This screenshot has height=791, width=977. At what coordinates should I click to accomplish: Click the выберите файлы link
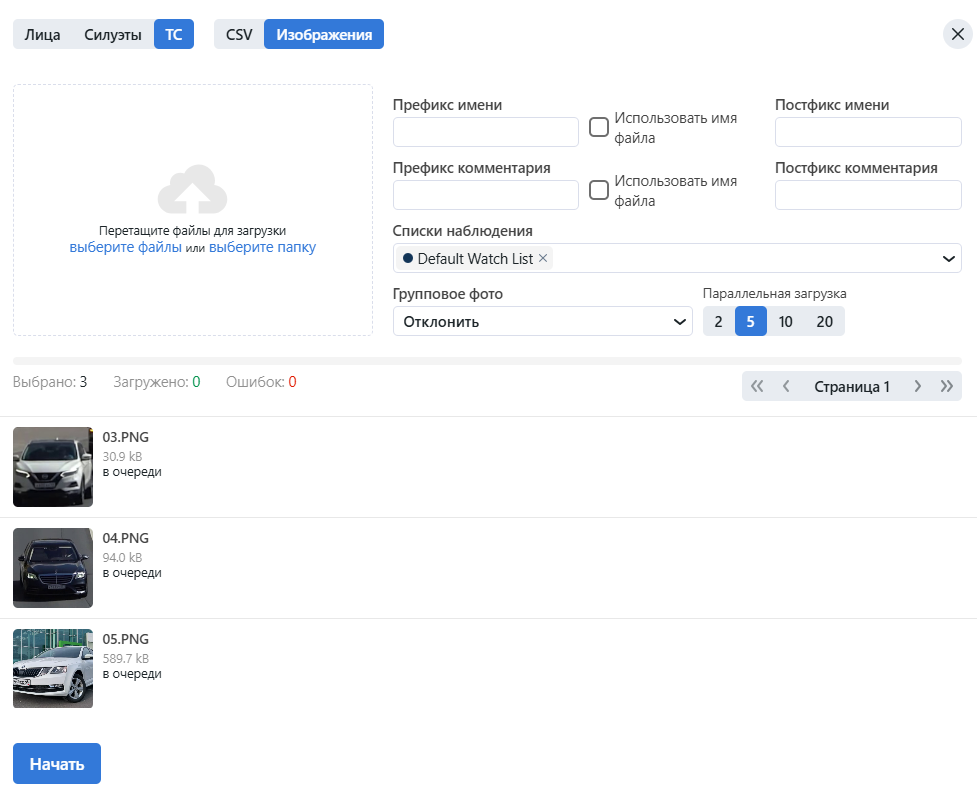click(126, 247)
